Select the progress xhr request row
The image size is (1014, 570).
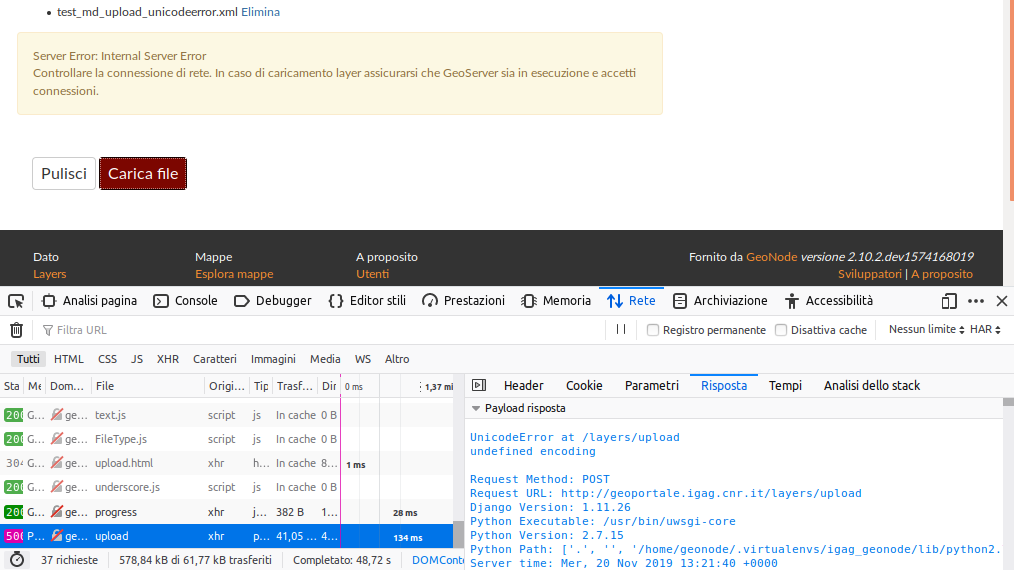pyautogui.click(x=226, y=512)
